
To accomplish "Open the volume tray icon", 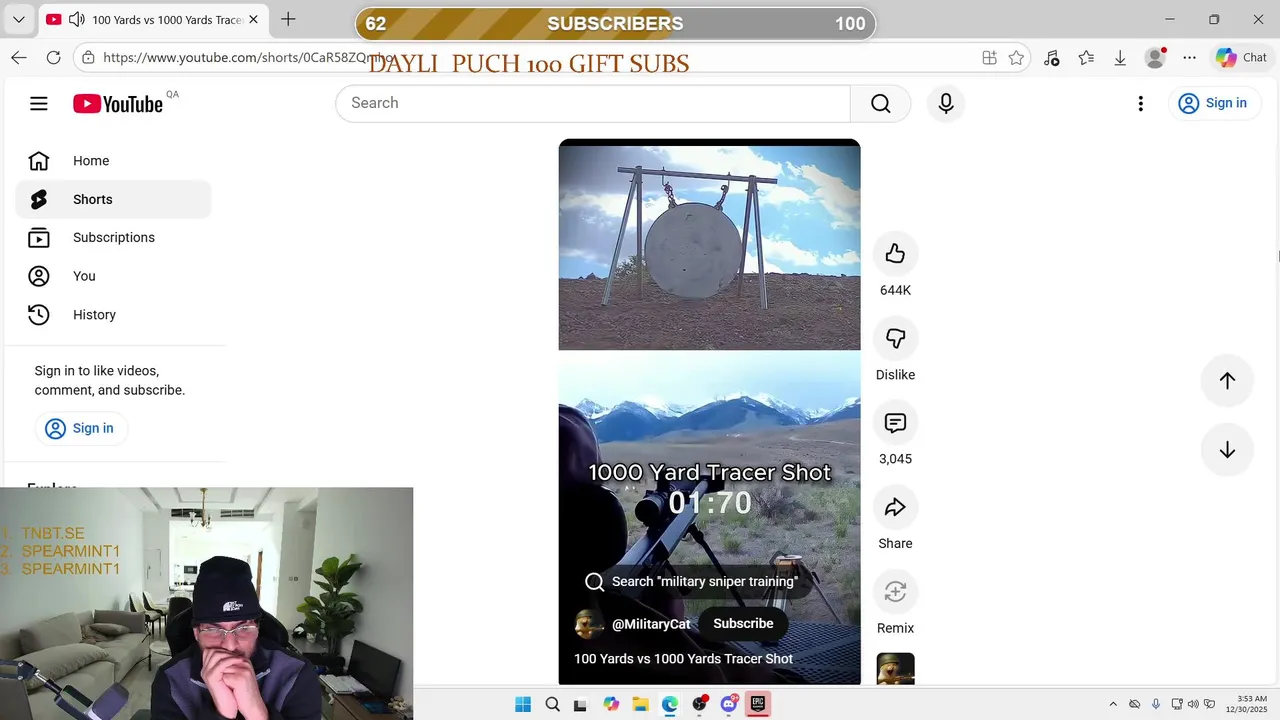I will (1193, 704).
